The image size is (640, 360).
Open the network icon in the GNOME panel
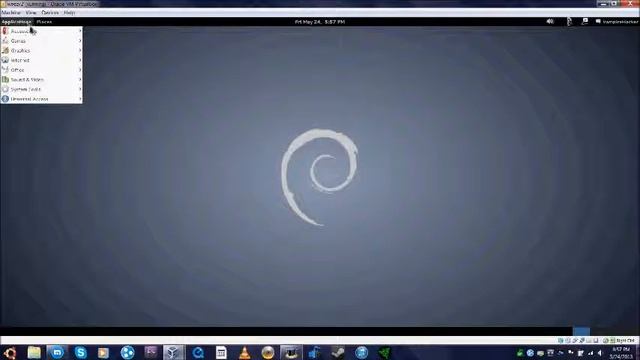(x=584, y=22)
